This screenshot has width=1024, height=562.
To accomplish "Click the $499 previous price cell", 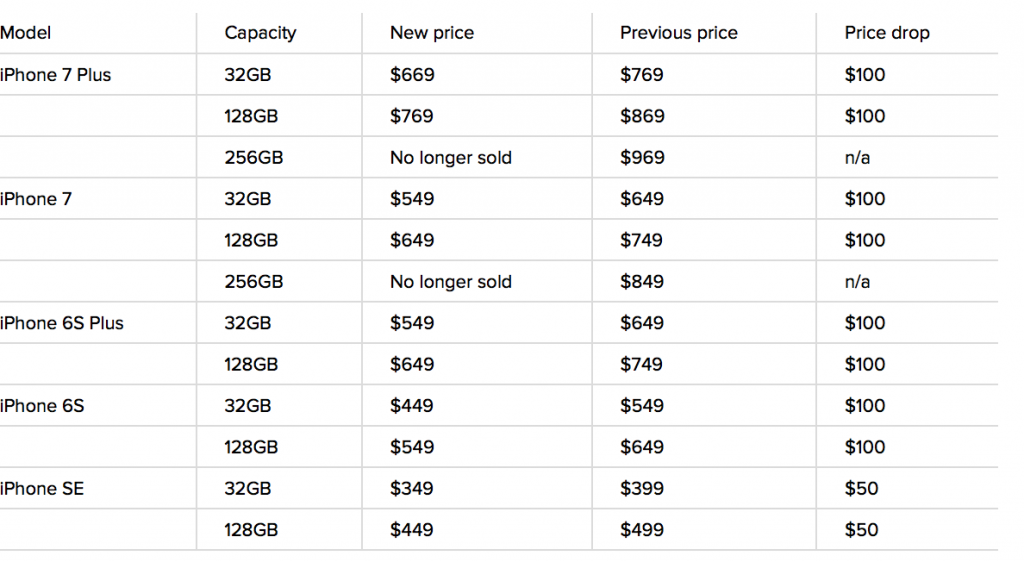I will coord(642,530).
